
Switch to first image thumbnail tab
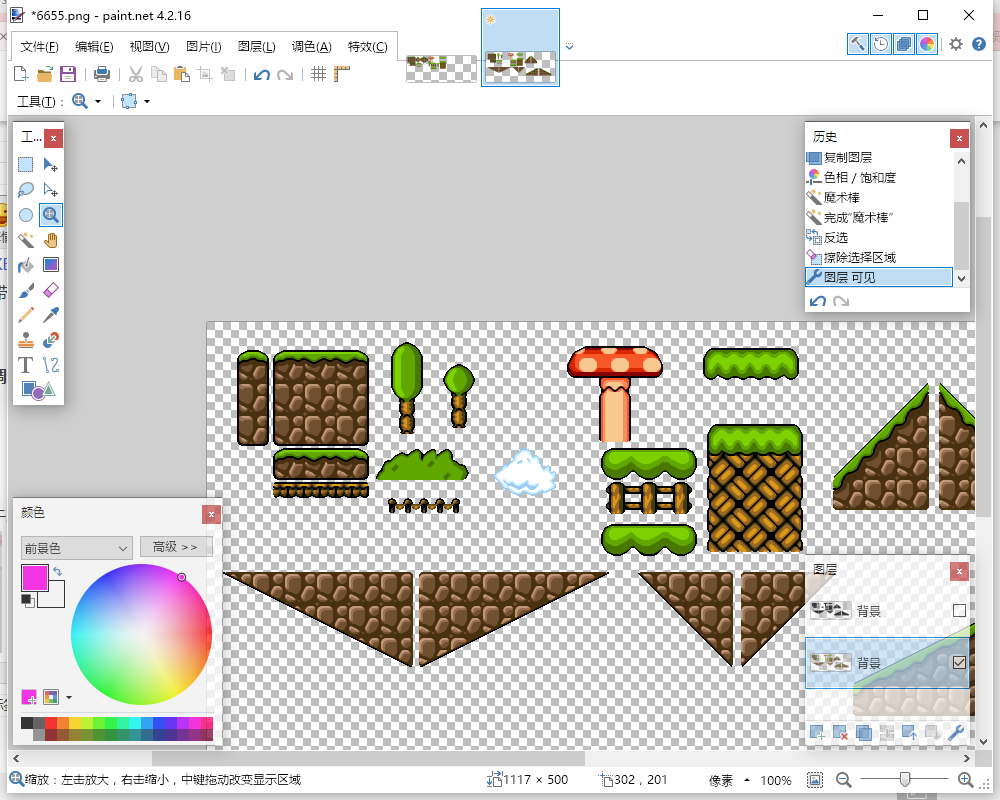[x=441, y=69]
